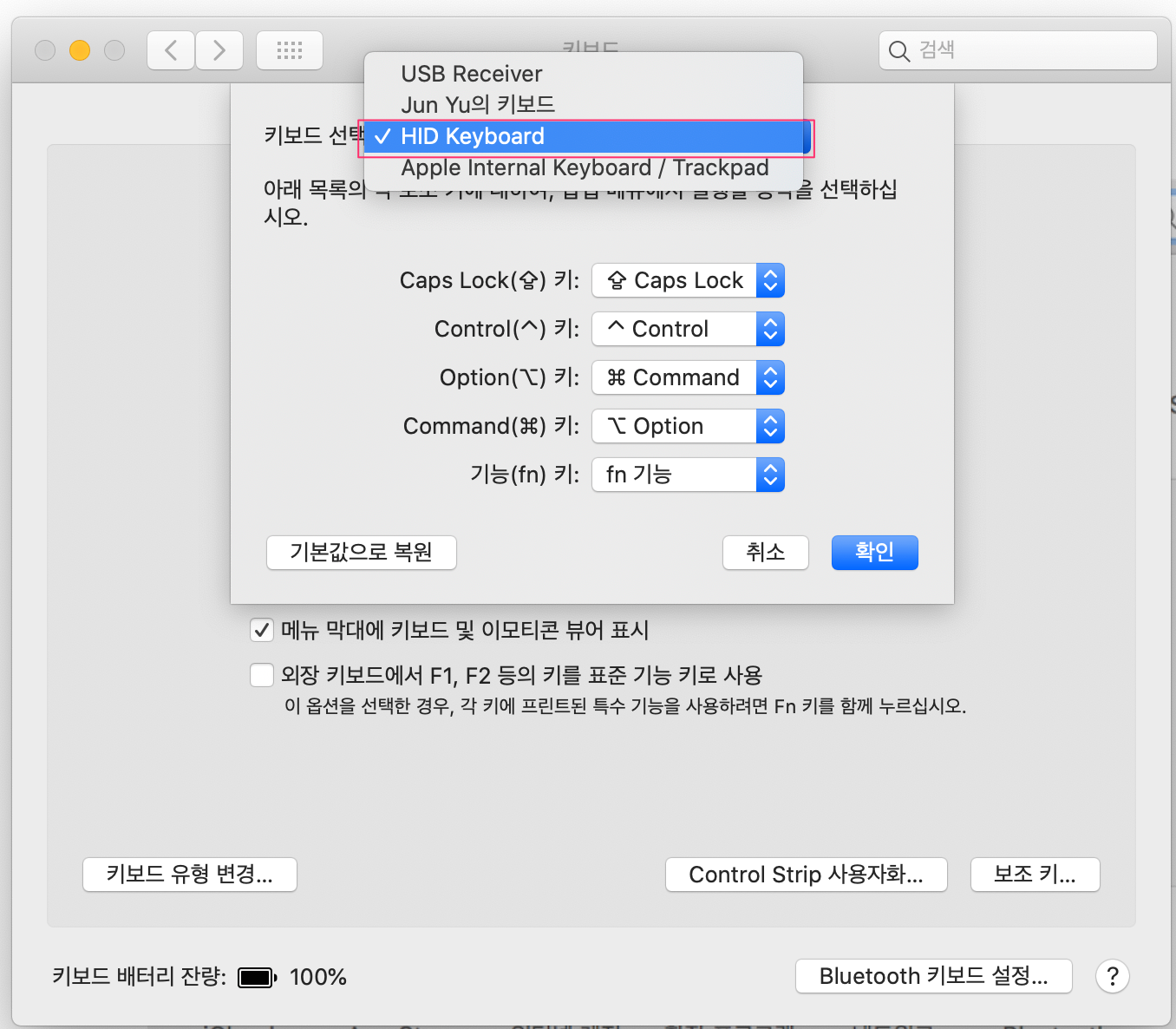
Task: Click the yellow minimize window button
Action: point(80,50)
